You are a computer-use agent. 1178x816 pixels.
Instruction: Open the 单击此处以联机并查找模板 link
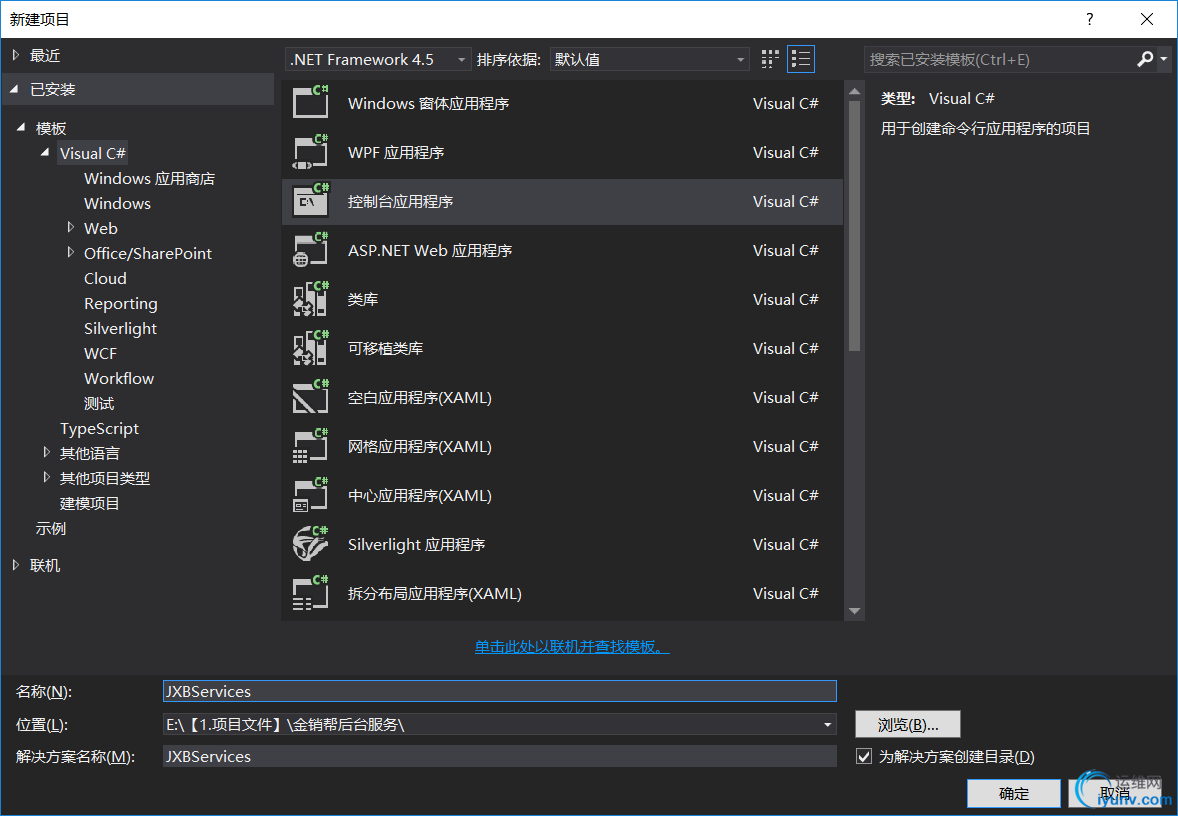572,646
